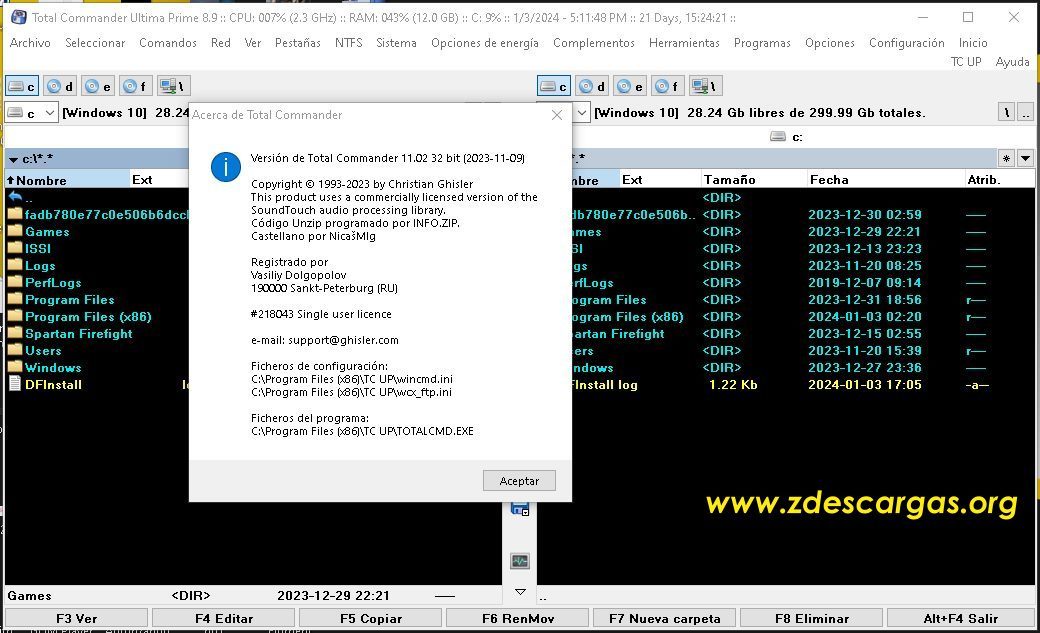Image resolution: width=1040 pixels, height=633 pixels.
Task: Open the Red menu
Action: 221,42
